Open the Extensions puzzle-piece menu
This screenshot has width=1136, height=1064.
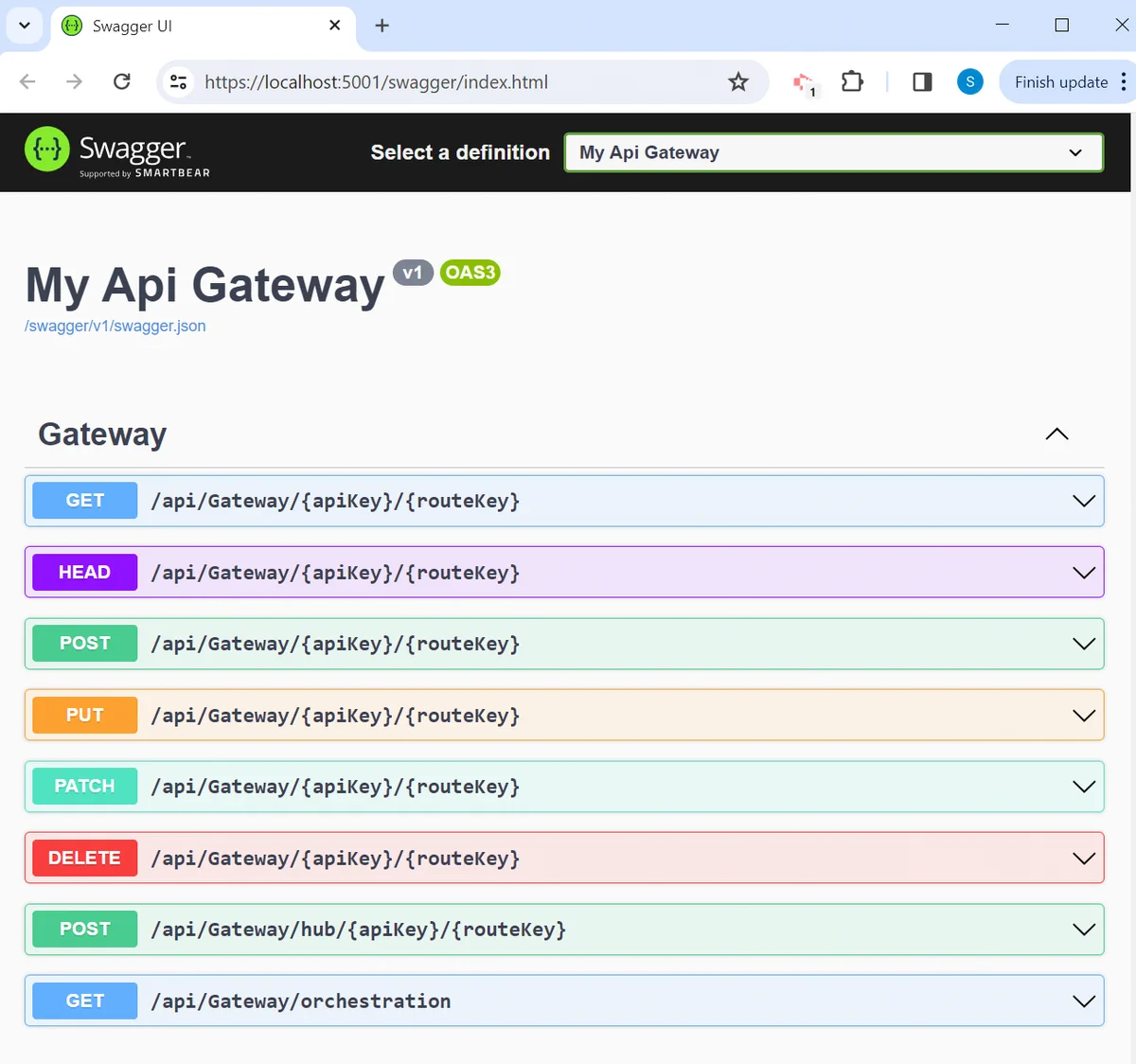[852, 81]
